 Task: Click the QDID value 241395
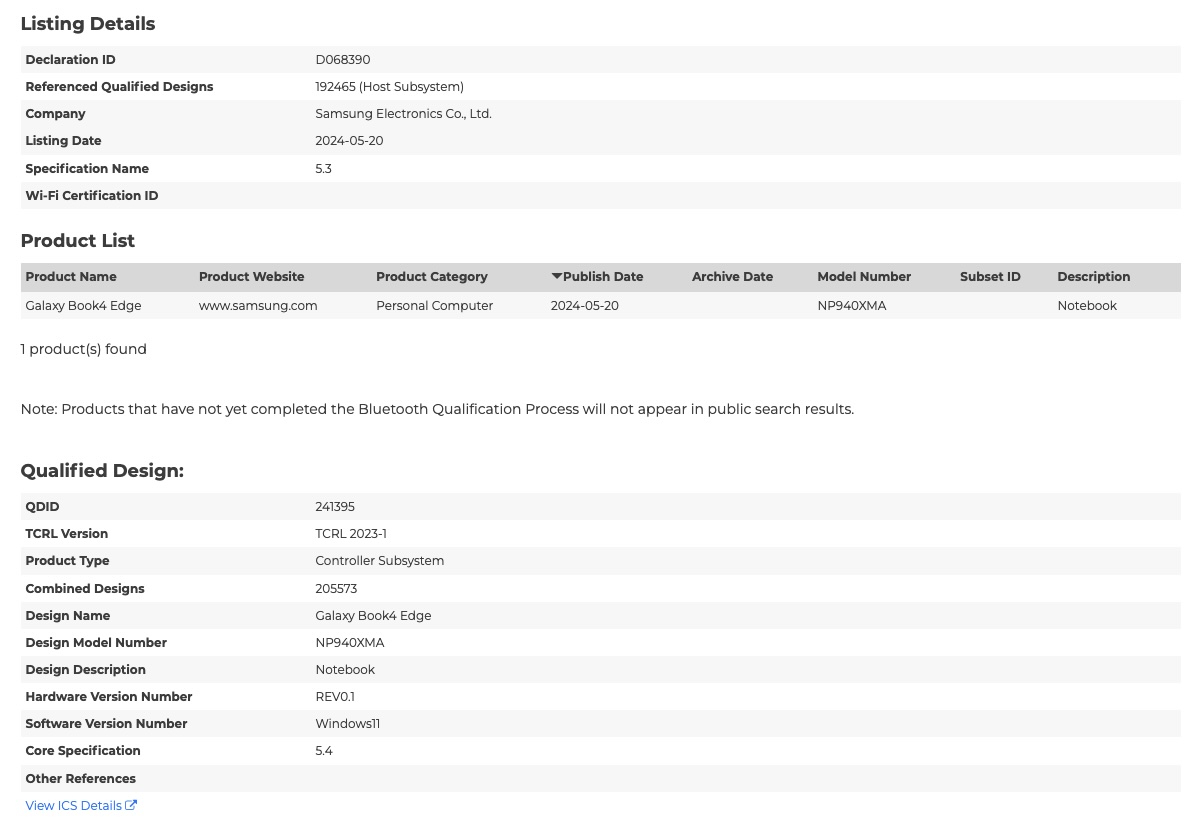point(335,507)
